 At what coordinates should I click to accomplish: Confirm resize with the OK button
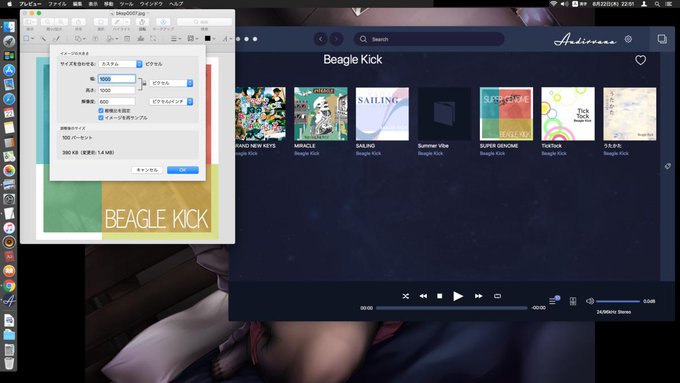[x=183, y=170]
